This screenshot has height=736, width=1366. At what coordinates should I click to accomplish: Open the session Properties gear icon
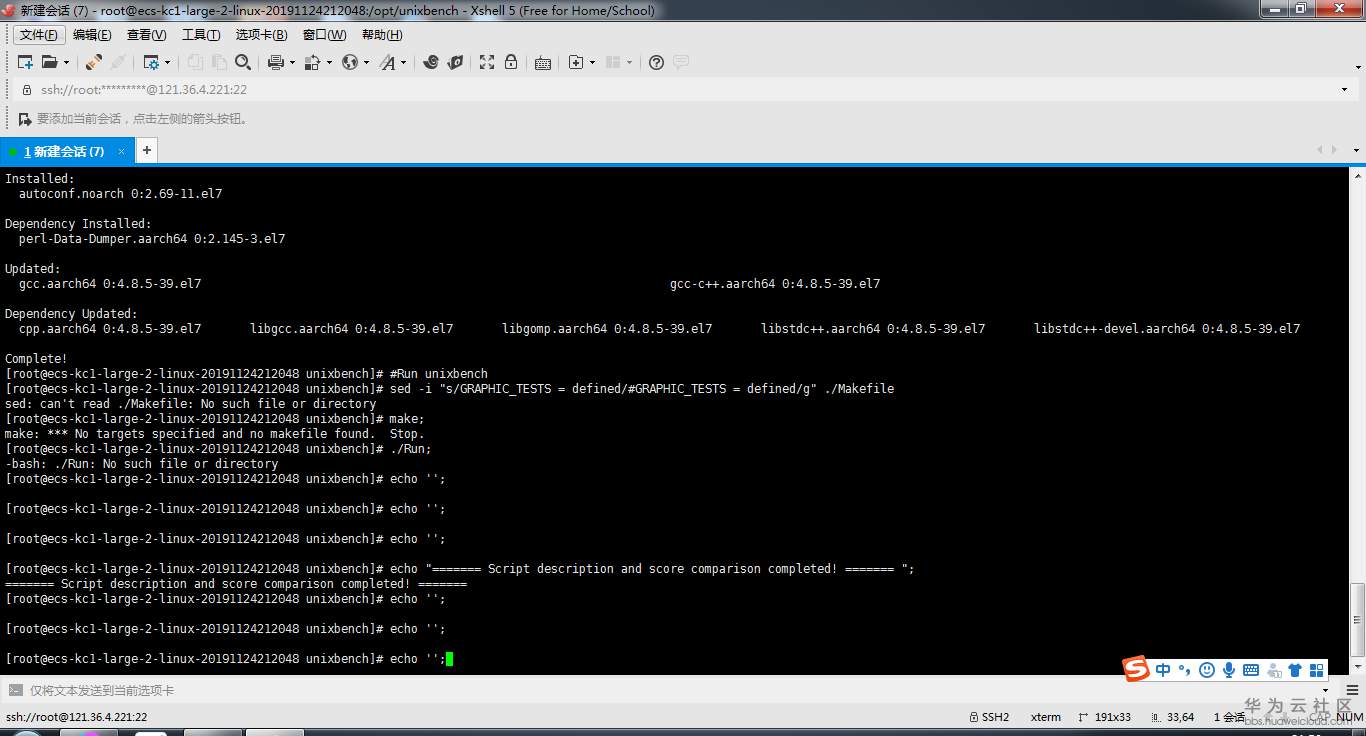(x=151, y=62)
